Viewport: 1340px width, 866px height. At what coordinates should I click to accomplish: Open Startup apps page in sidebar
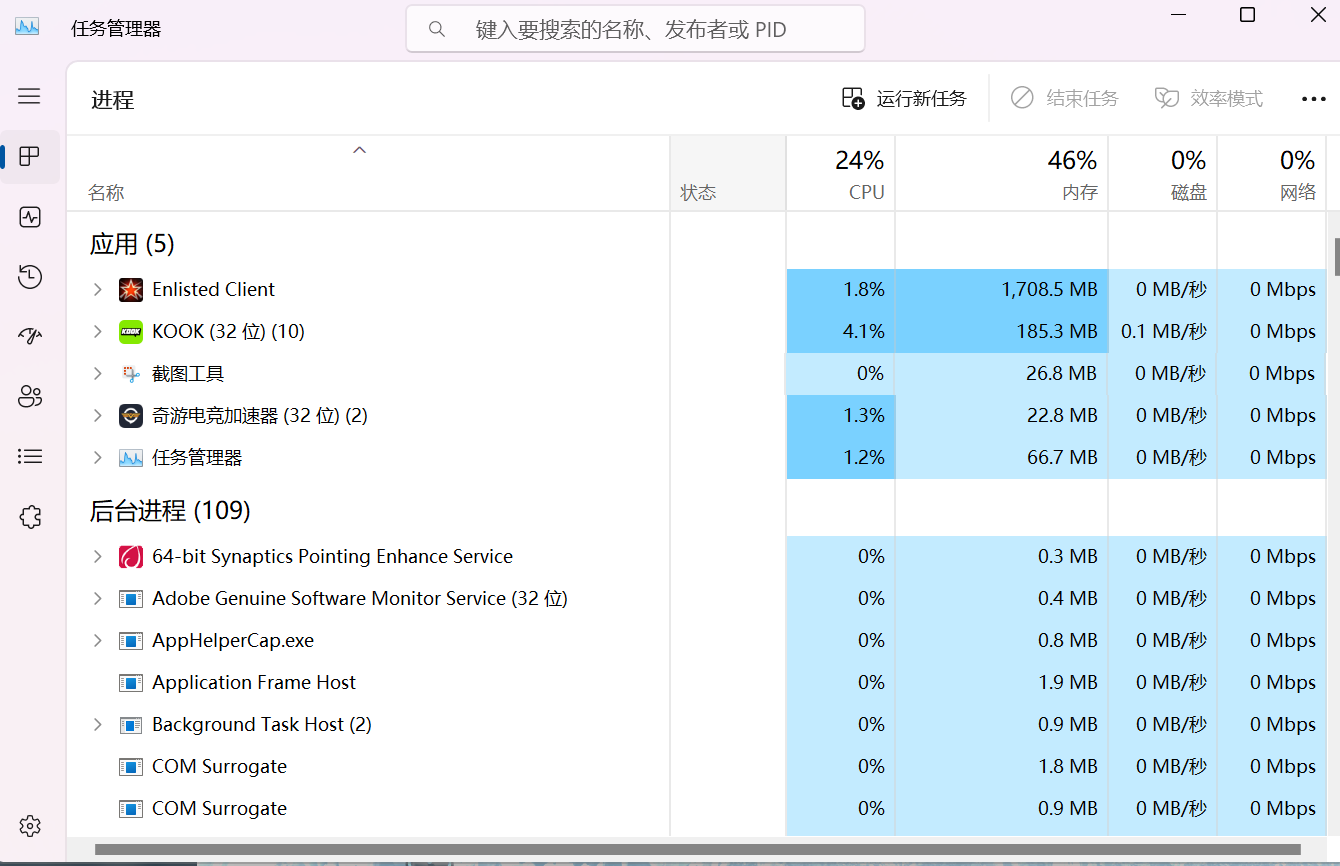point(29,336)
